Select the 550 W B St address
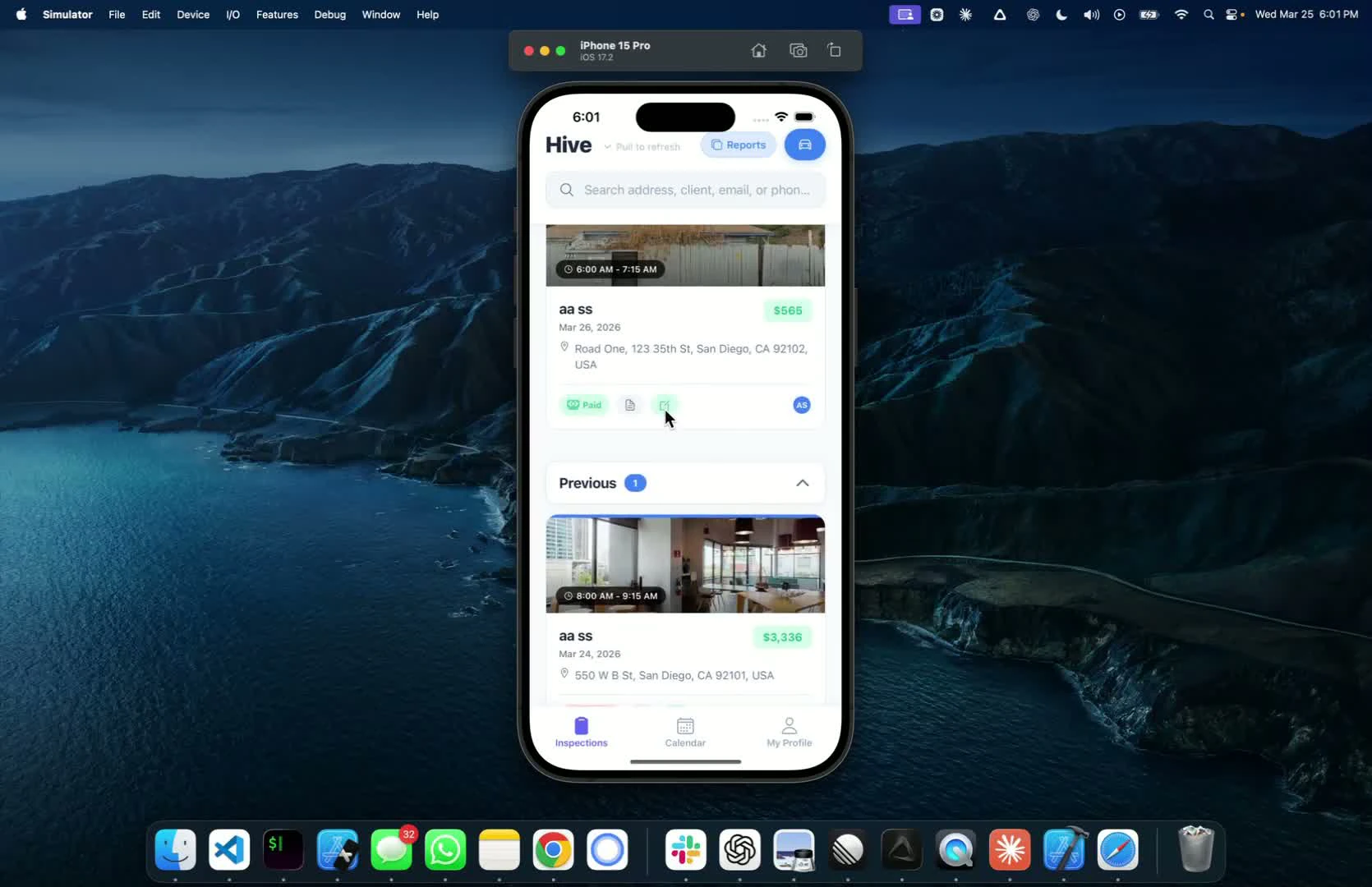Viewport: 1372px width, 887px height. (x=674, y=675)
